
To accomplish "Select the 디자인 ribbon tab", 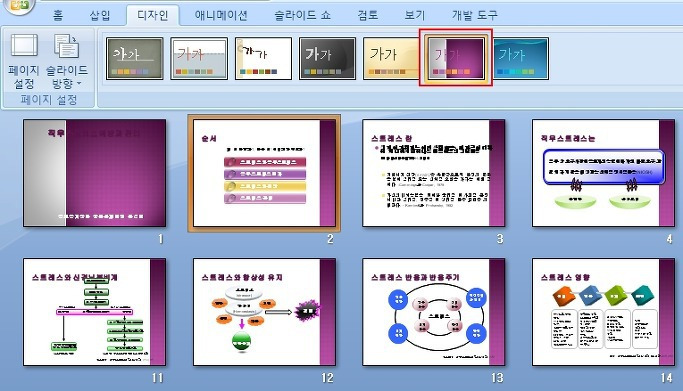I will coord(152,15).
